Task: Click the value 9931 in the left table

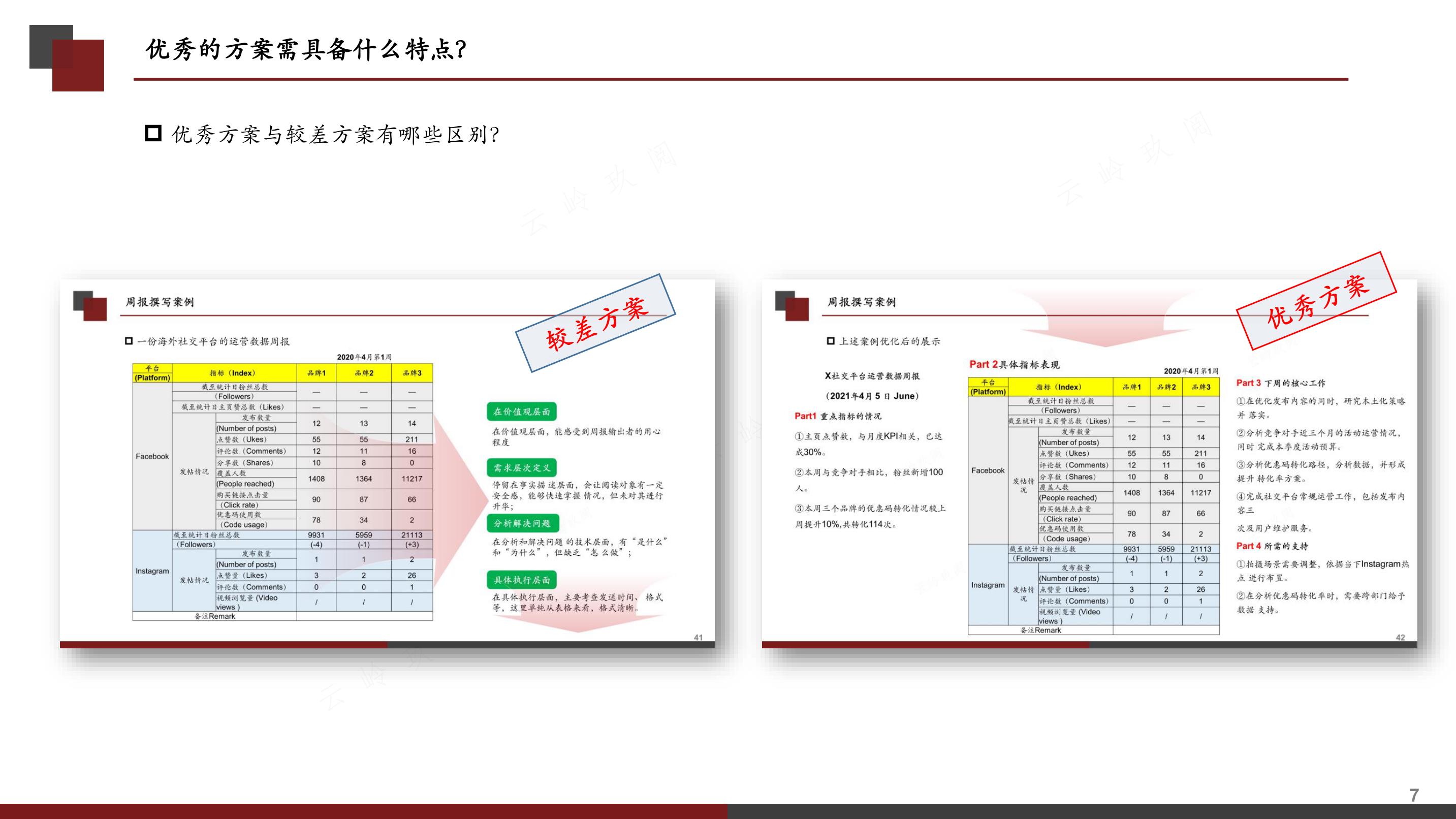Action: tap(316, 534)
